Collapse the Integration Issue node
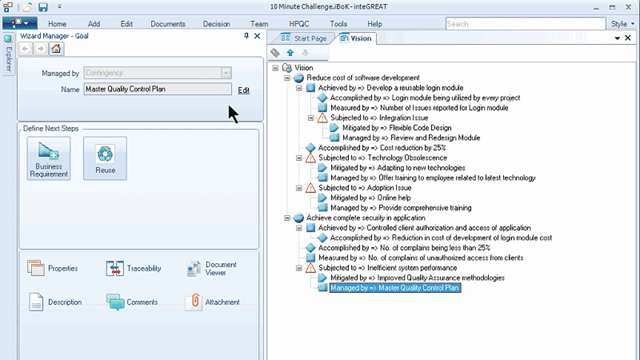This screenshot has height=360, width=640. click(x=311, y=118)
